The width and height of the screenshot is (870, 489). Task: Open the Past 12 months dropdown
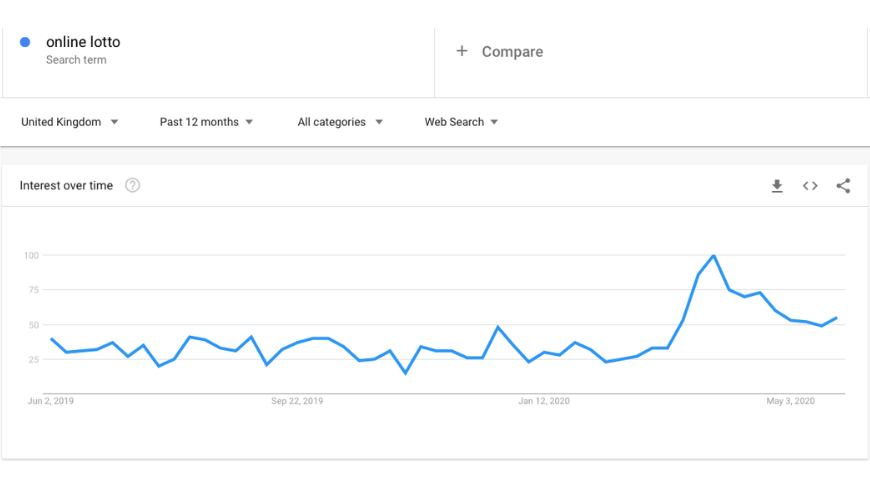pos(206,122)
